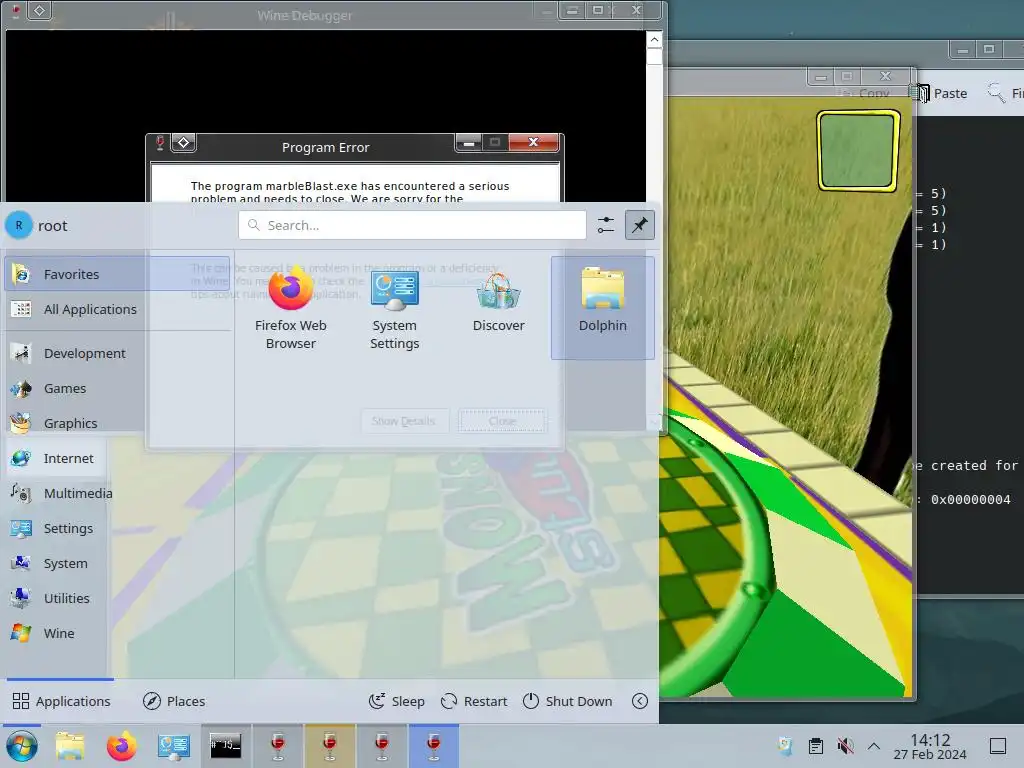Switch to the yellow-highlighted Wine taskbar entry

(330, 746)
